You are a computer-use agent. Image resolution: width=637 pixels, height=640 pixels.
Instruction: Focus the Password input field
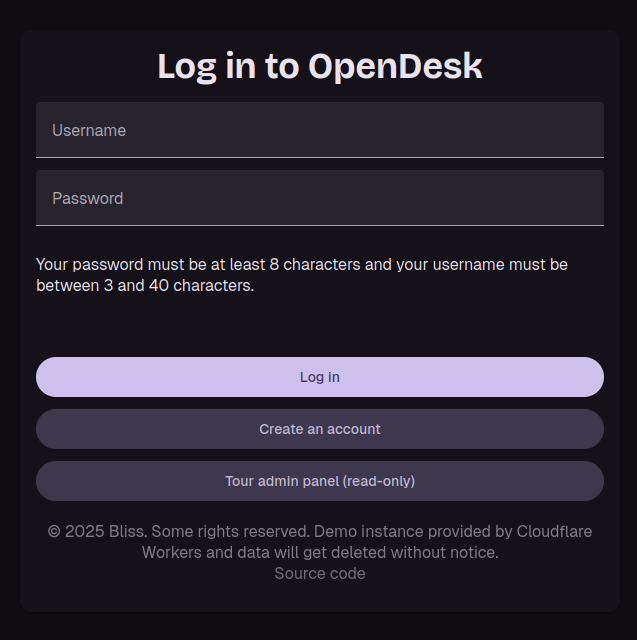click(x=319, y=198)
